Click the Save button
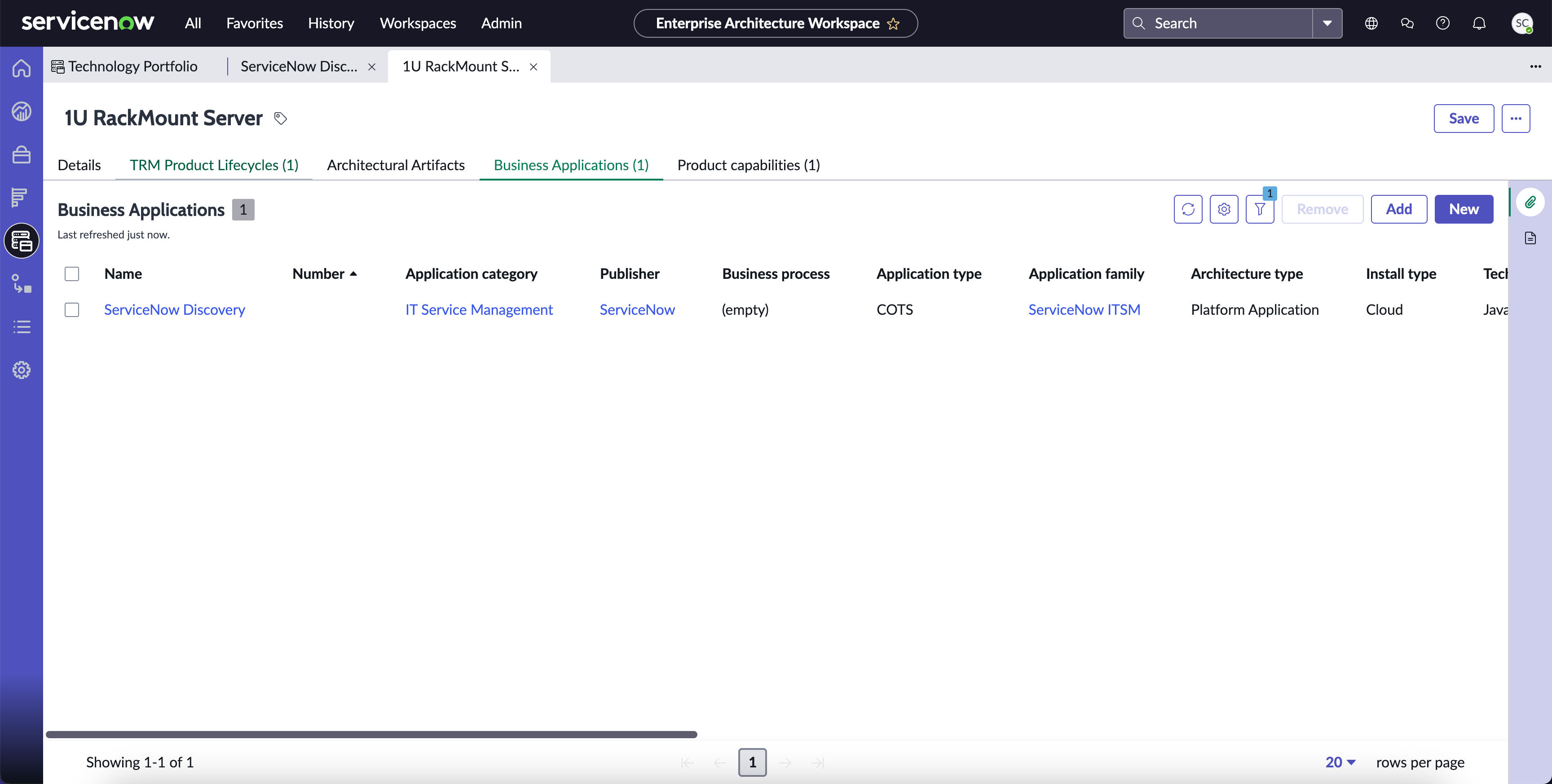Screen dimensions: 1552x784 click(x=1464, y=118)
